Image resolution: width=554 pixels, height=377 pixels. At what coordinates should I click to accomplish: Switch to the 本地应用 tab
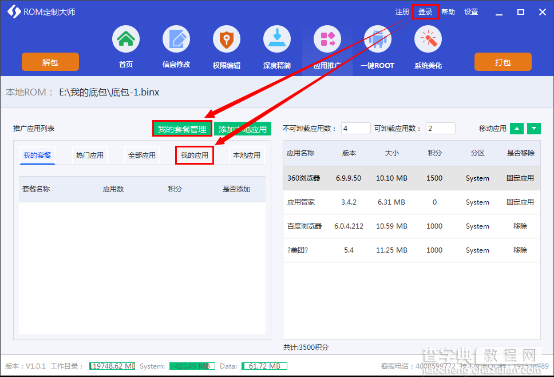pos(247,155)
